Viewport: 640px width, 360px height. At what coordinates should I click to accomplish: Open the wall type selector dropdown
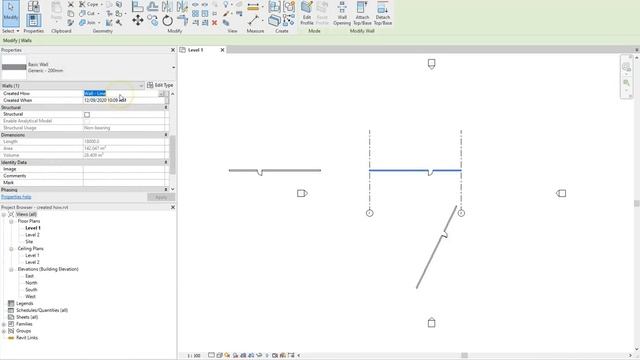click(x=174, y=67)
